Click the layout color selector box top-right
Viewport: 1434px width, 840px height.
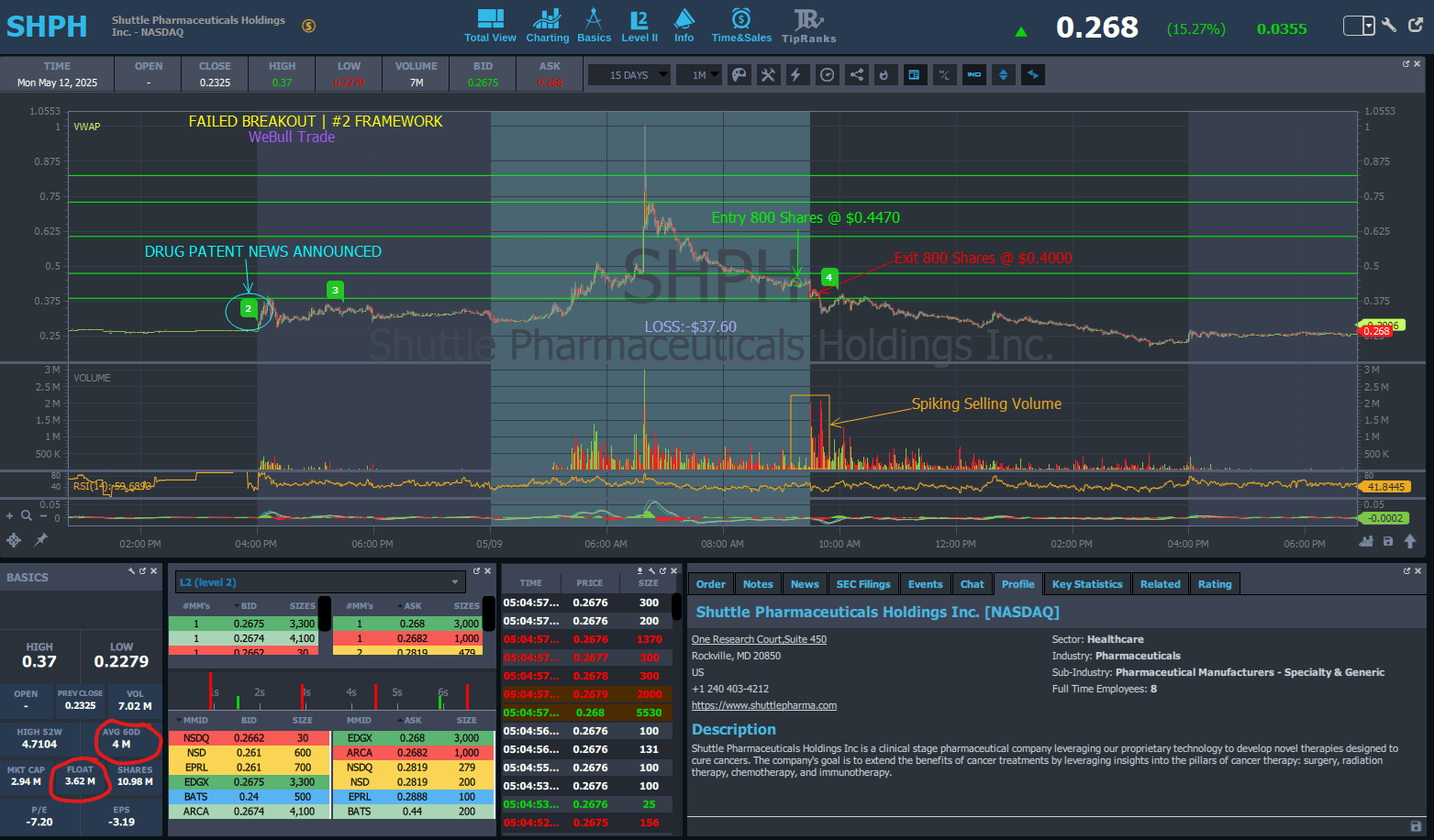1359,26
